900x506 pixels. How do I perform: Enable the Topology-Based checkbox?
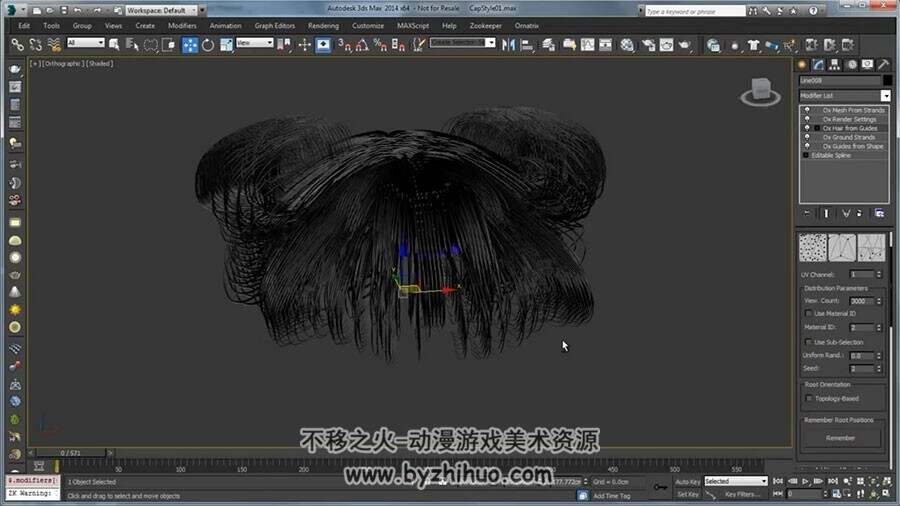click(809, 398)
